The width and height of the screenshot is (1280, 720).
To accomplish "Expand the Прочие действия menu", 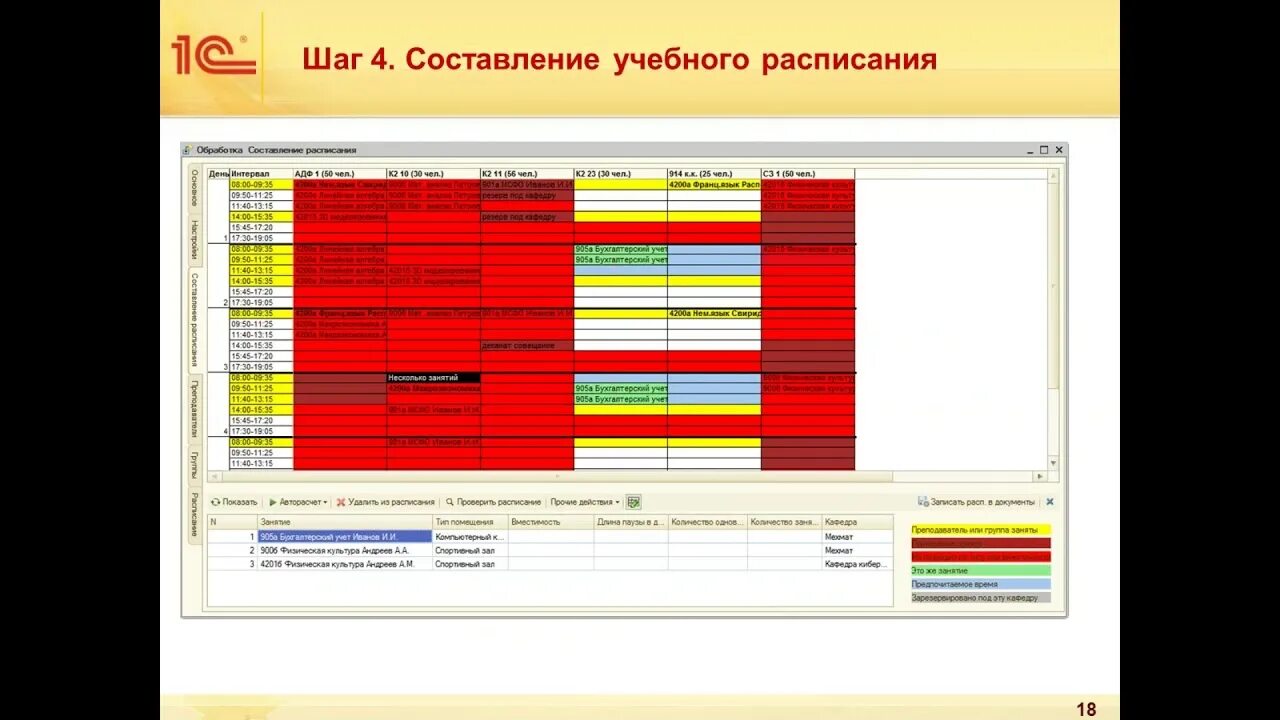I will (x=585, y=502).
